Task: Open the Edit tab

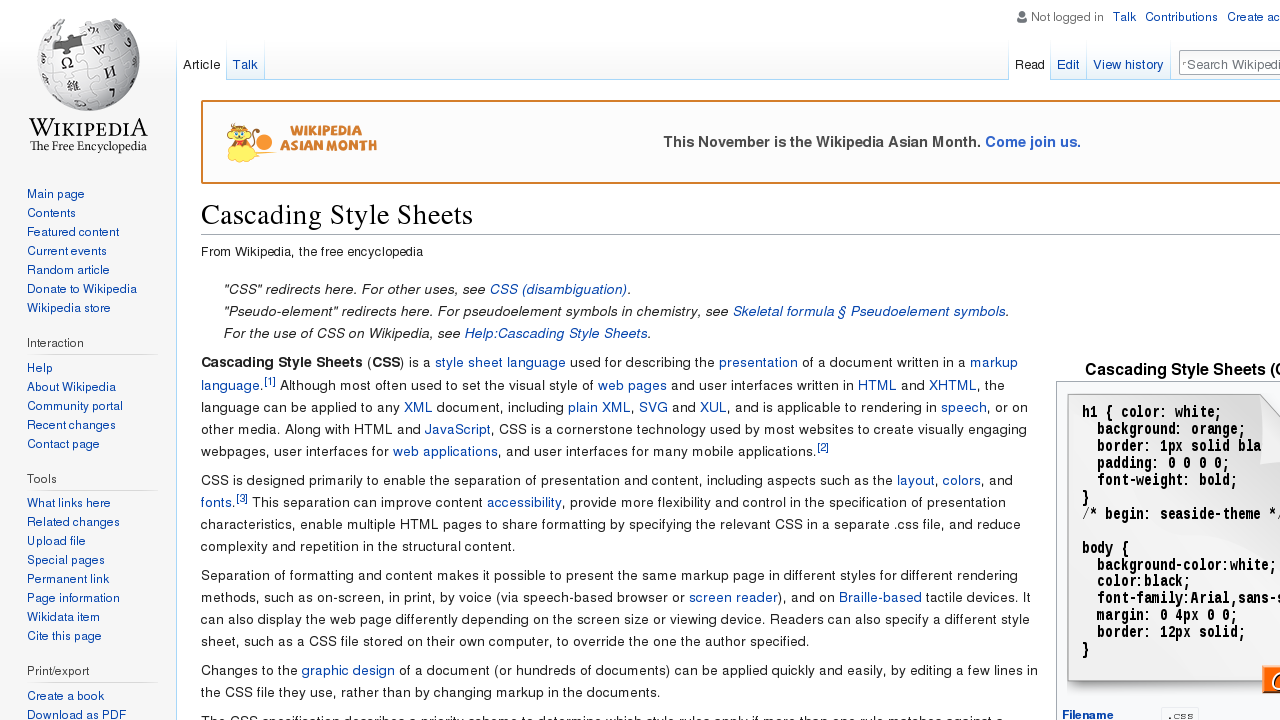Action: pyautogui.click(x=1068, y=64)
